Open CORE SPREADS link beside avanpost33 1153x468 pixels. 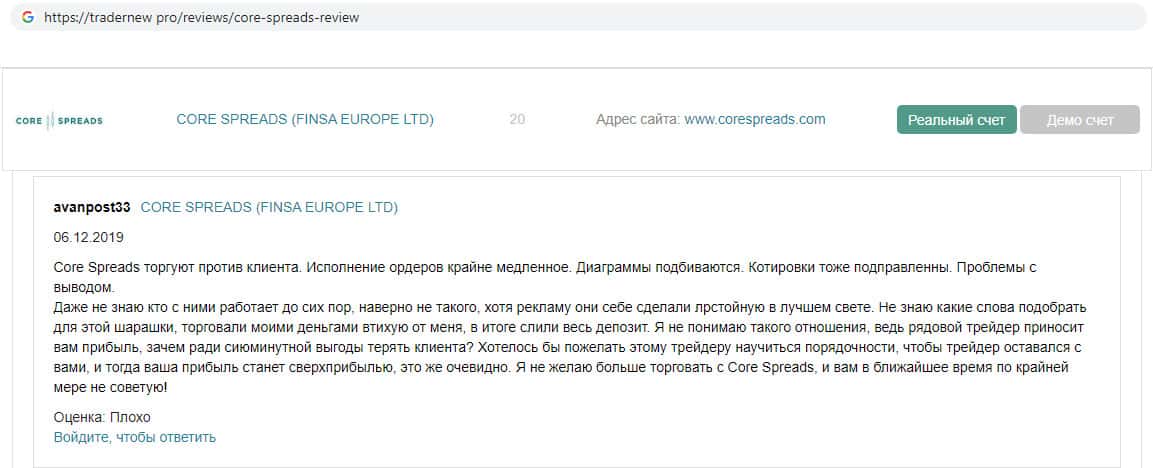(269, 208)
